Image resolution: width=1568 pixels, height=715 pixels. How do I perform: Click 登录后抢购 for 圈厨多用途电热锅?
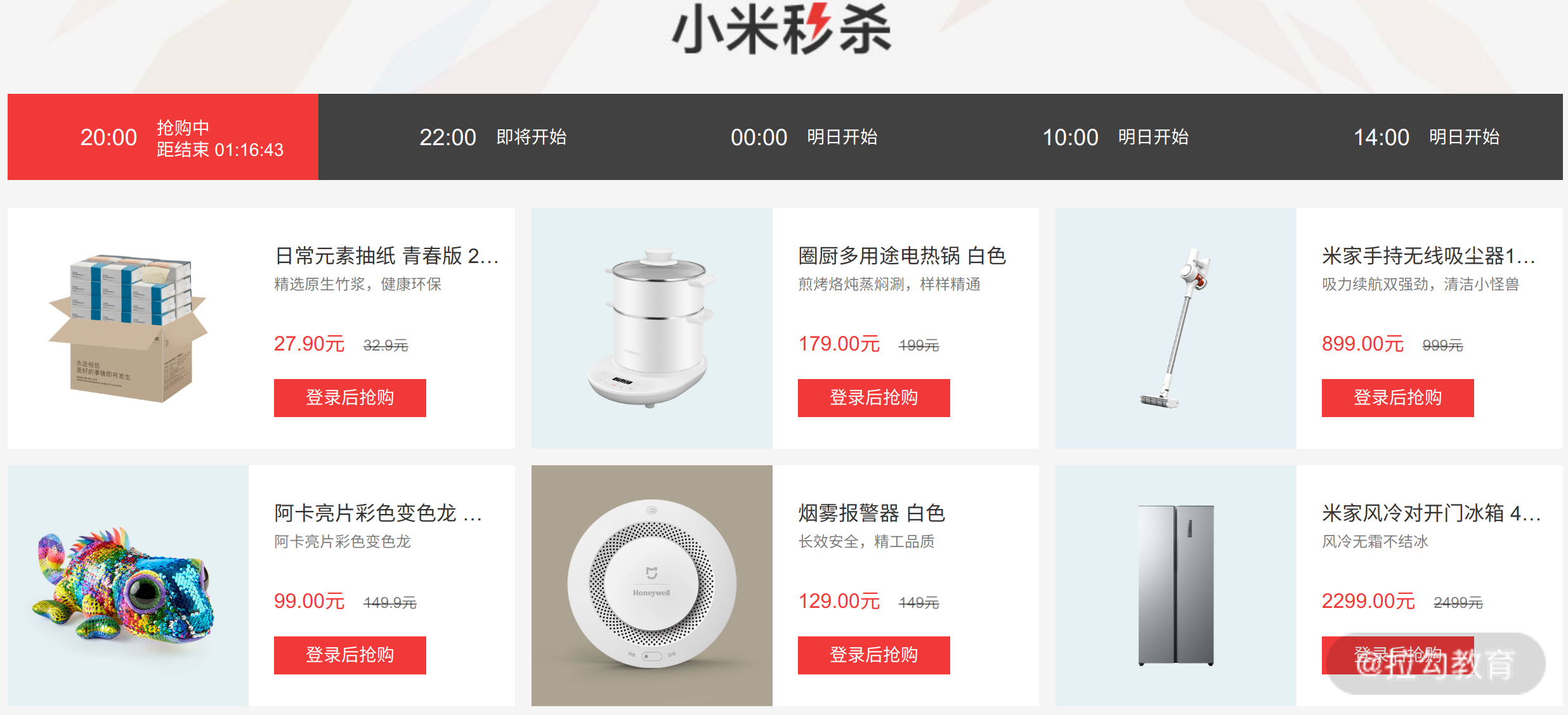(x=874, y=398)
